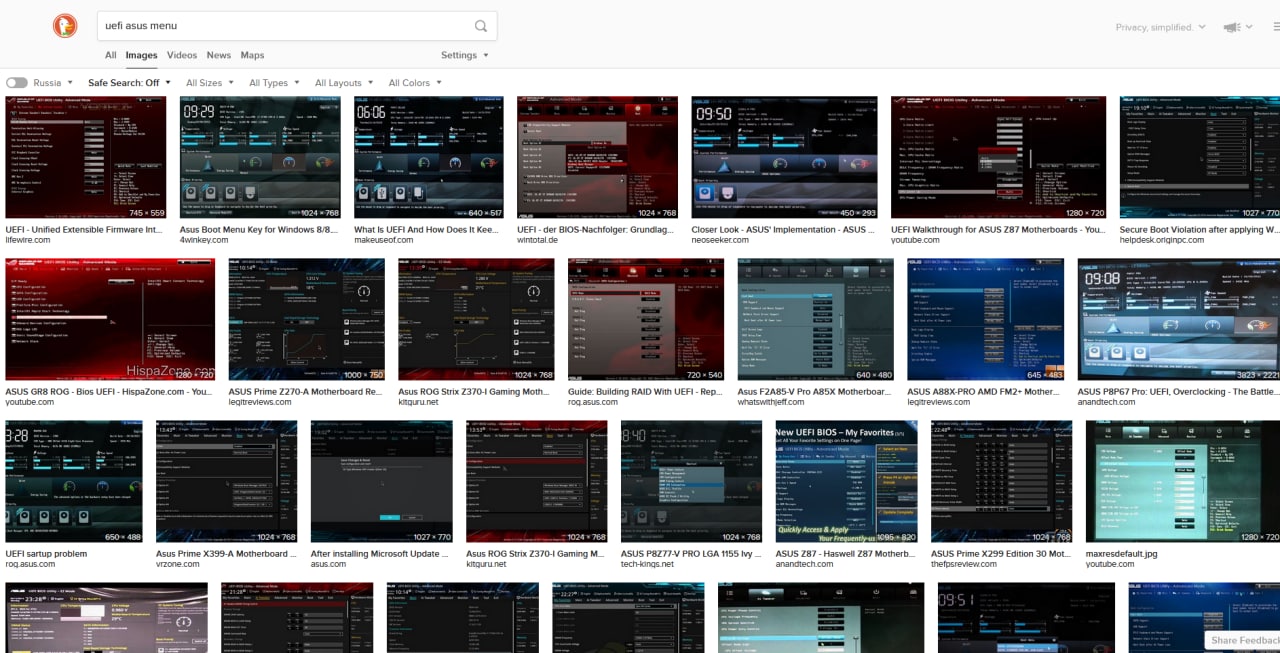This screenshot has width=1280, height=653.
Task: Open the Asus Boot Menu Key thumbnail
Action: [x=260, y=157]
